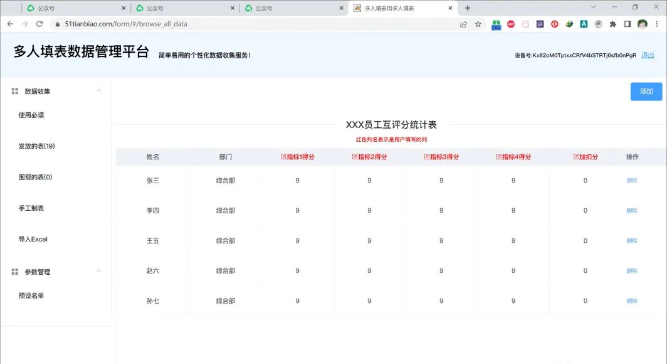Select 导入Excel in the sidebar
Viewport: 667px width, 364px height.
pos(33,239)
